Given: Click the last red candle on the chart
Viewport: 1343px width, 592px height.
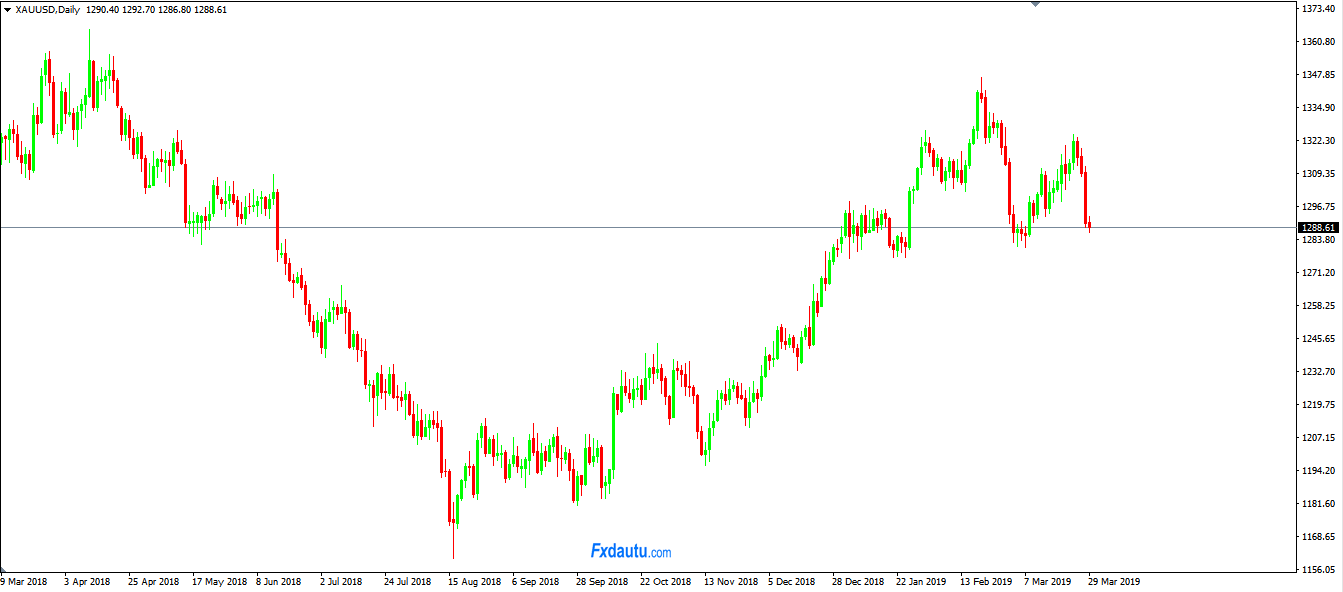Looking at the screenshot, I should (1089, 224).
